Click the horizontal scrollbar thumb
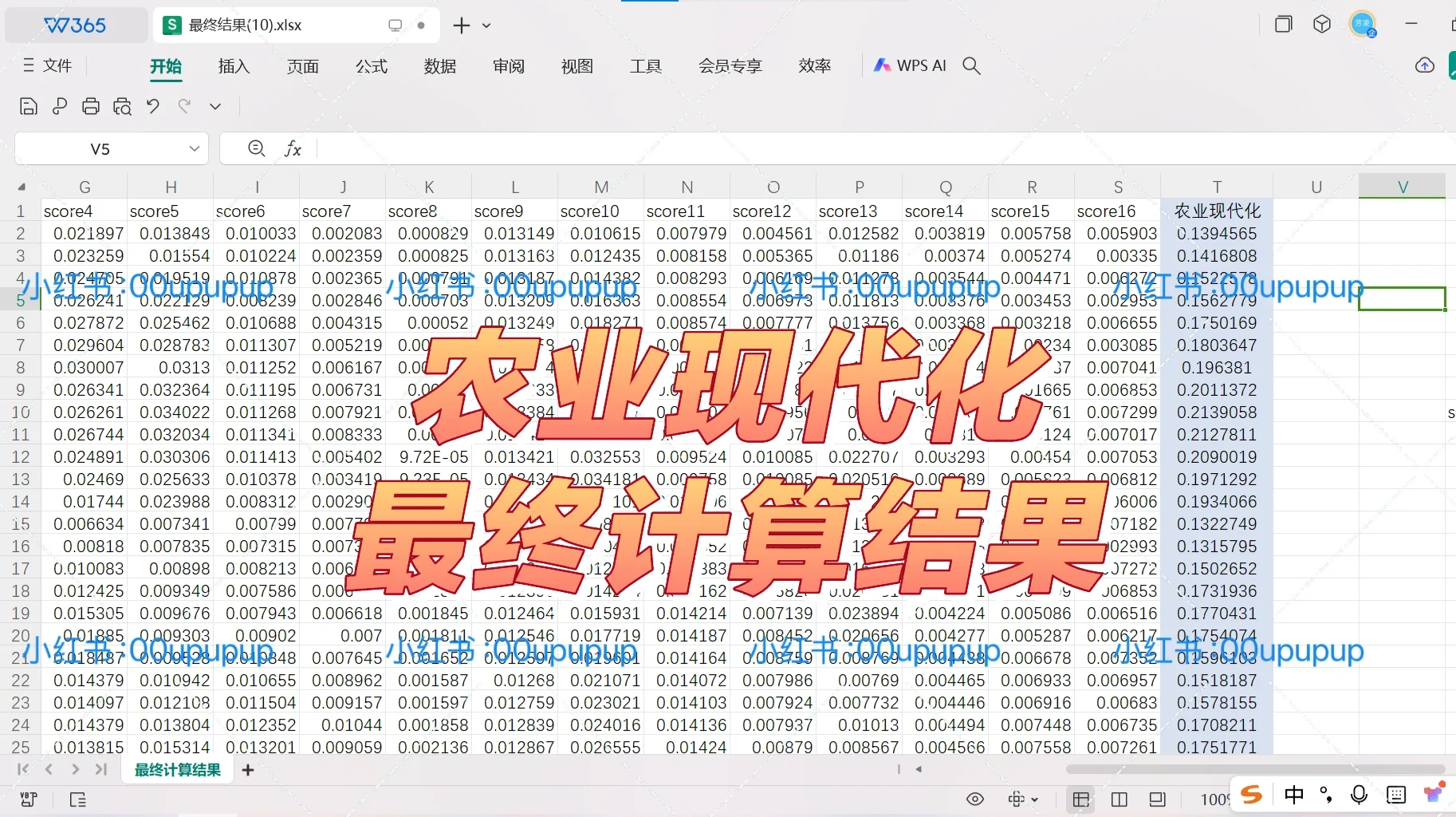 pyautogui.click(x=1255, y=769)
